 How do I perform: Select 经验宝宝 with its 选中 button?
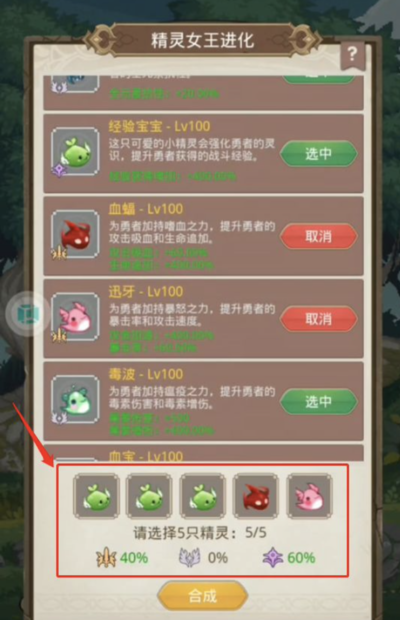319,153
